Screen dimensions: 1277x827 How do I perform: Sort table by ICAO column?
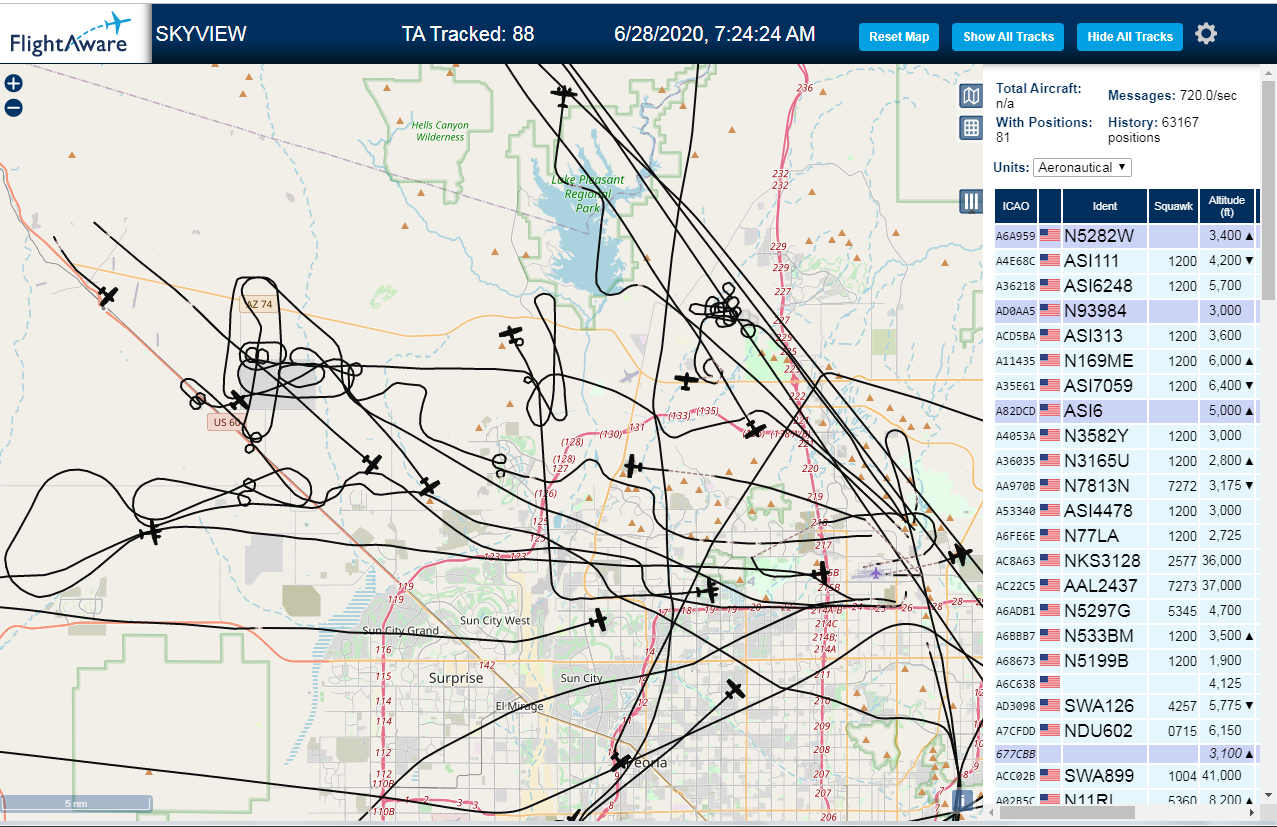[x=1016, y=206]
